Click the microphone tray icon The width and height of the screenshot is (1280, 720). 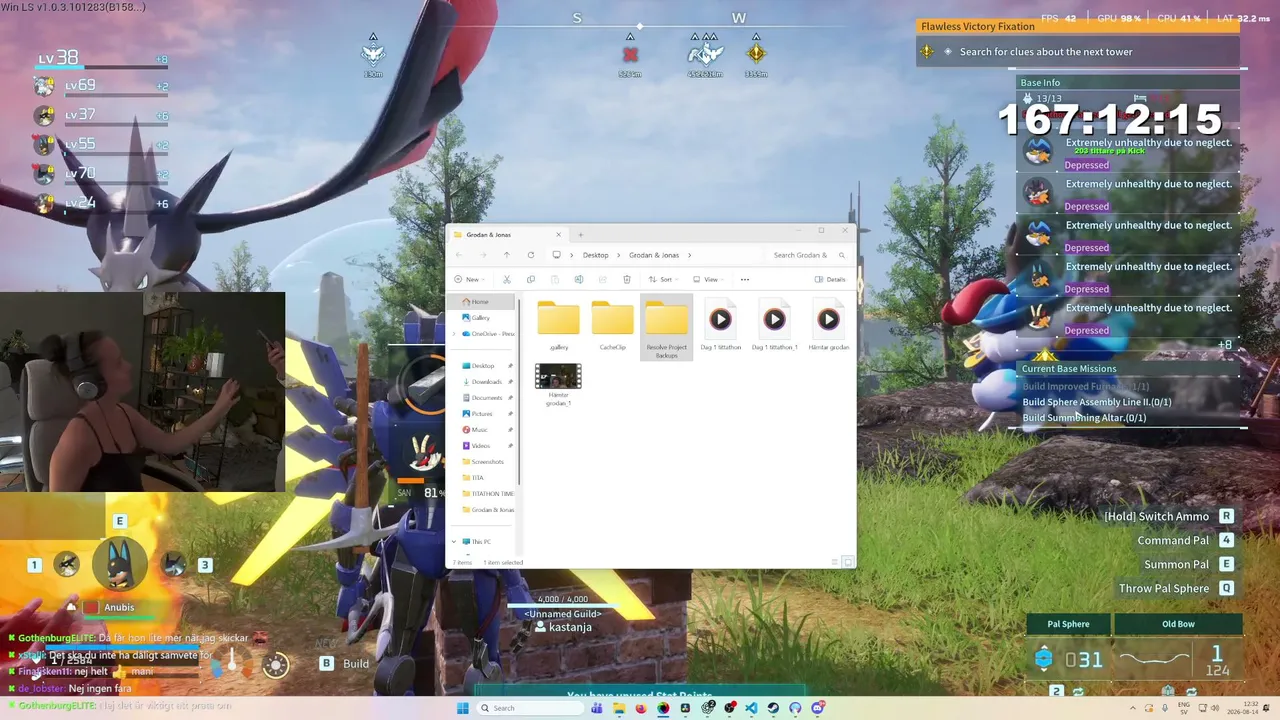(x=1165, y=708)
